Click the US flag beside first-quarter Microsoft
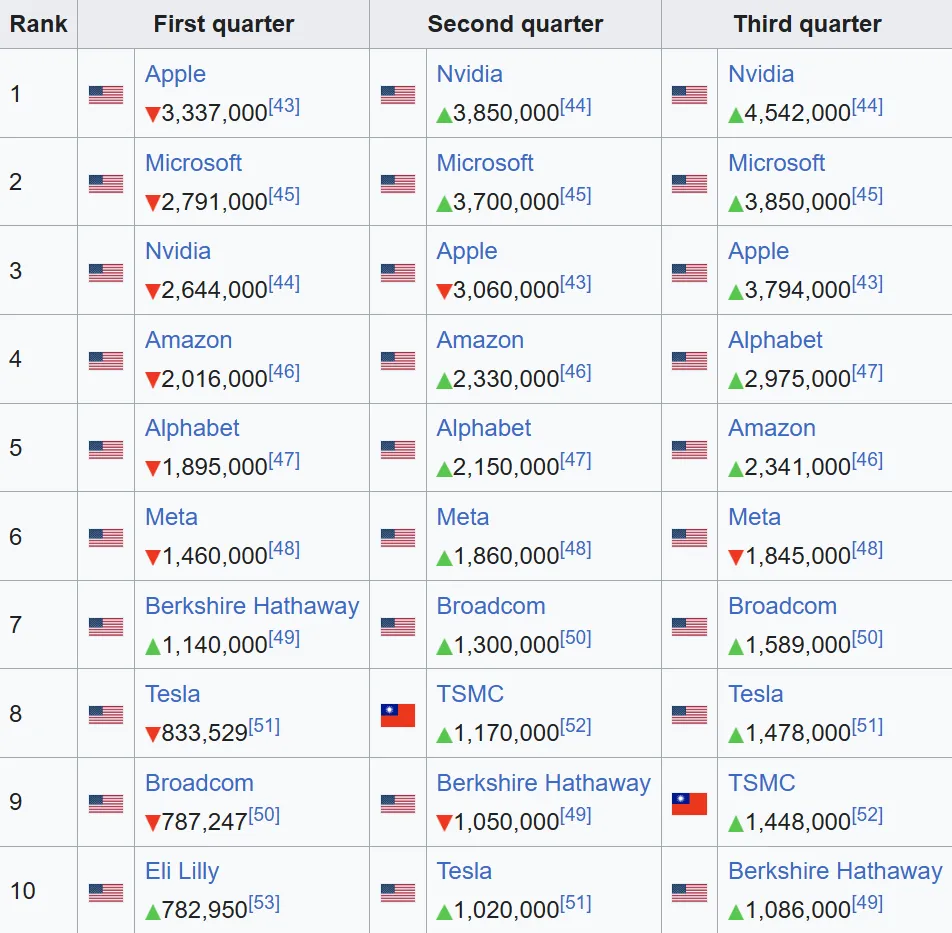The width and height of the screenshot is (952, 933). pyautogui.click(x=106, y=183)
